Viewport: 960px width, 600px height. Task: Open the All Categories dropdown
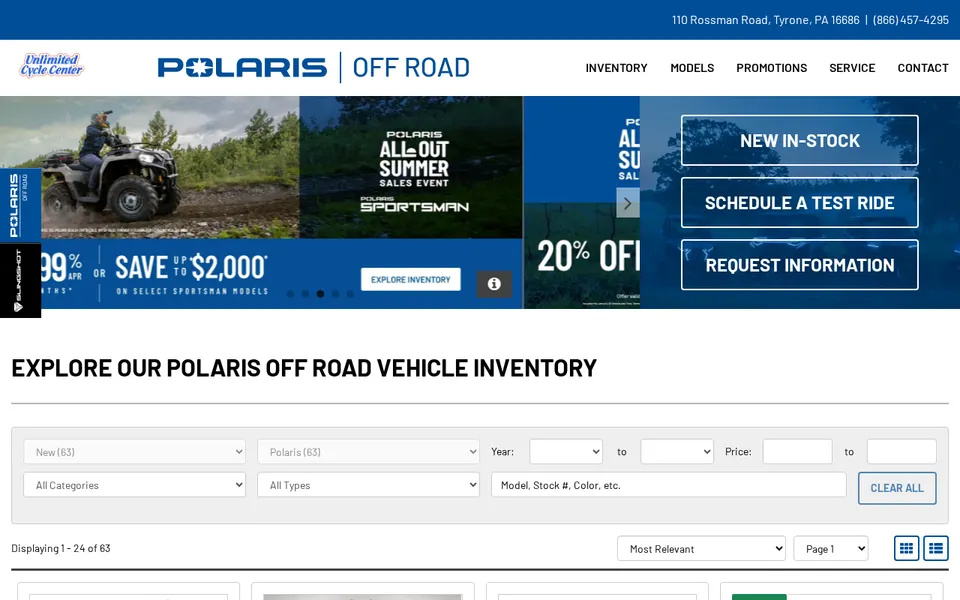click(x=135, y=485)
